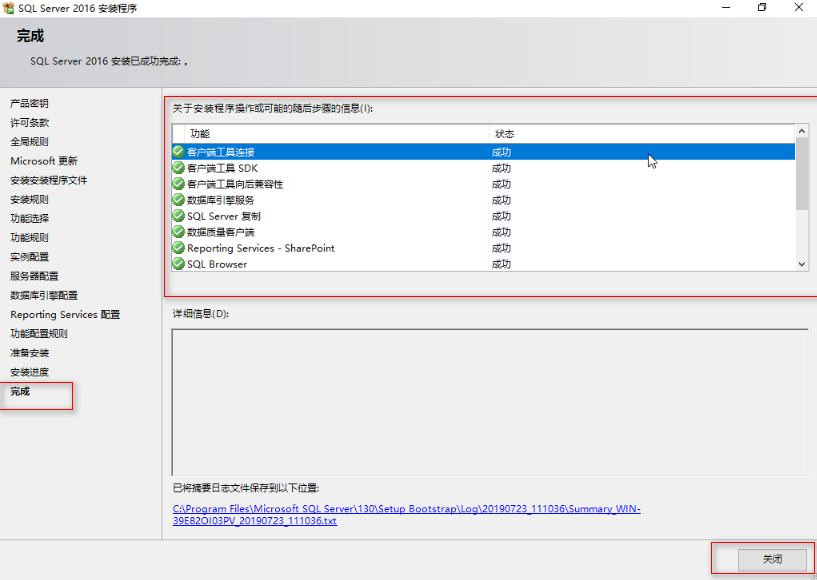Click 成功 status of SQL Browser row

(501, 264)
